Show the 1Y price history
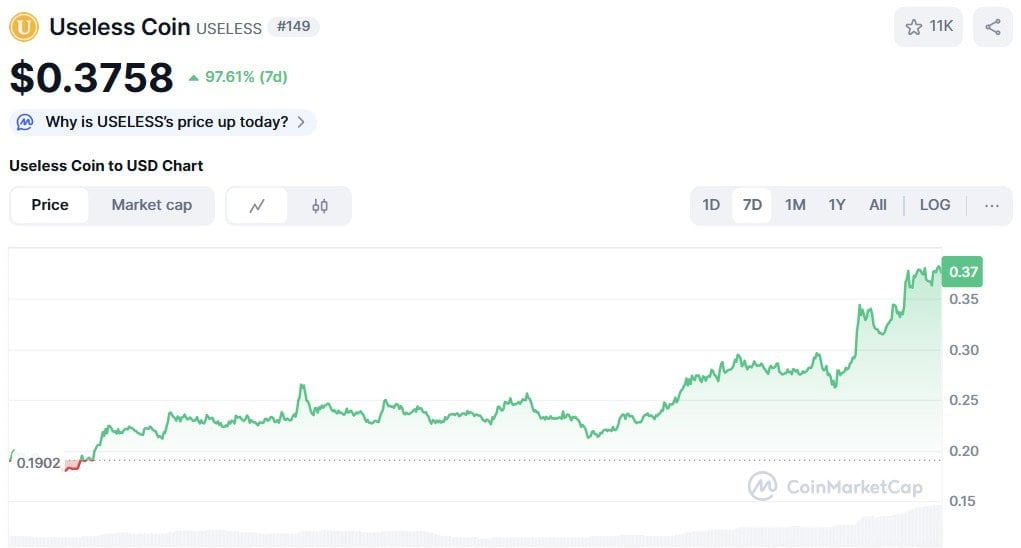The height and width of the screenshot is (548, 1021). (x=837, y=205)
